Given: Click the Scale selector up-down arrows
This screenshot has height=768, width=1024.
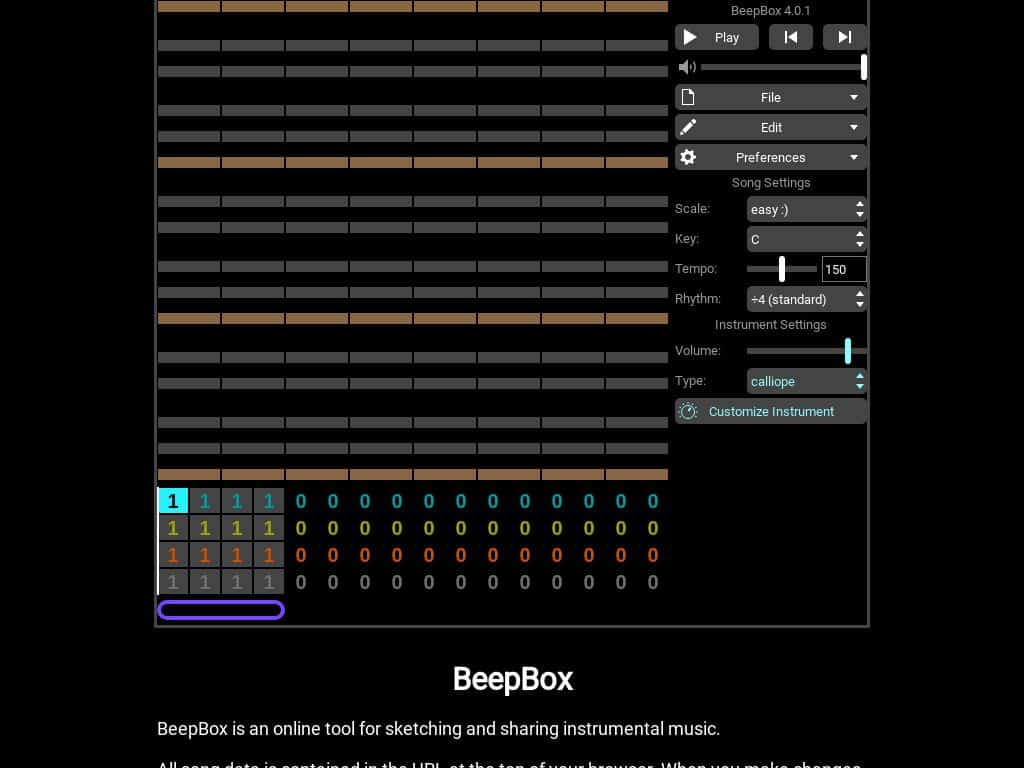Looking at the screenshot, I should (x=859, y=210).
